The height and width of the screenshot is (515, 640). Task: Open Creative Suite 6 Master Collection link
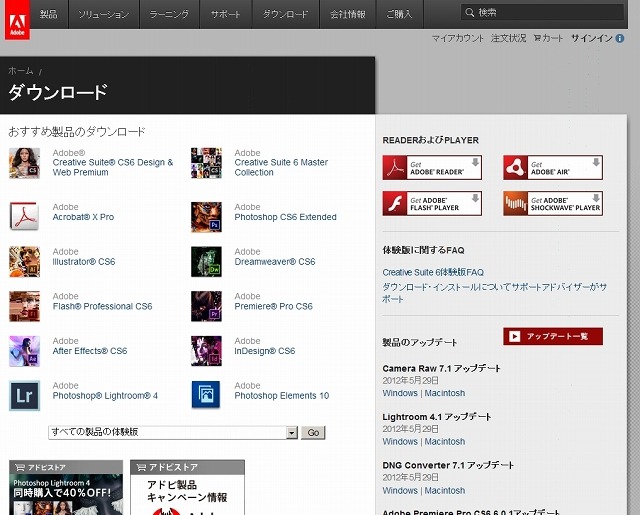[281, 167]
